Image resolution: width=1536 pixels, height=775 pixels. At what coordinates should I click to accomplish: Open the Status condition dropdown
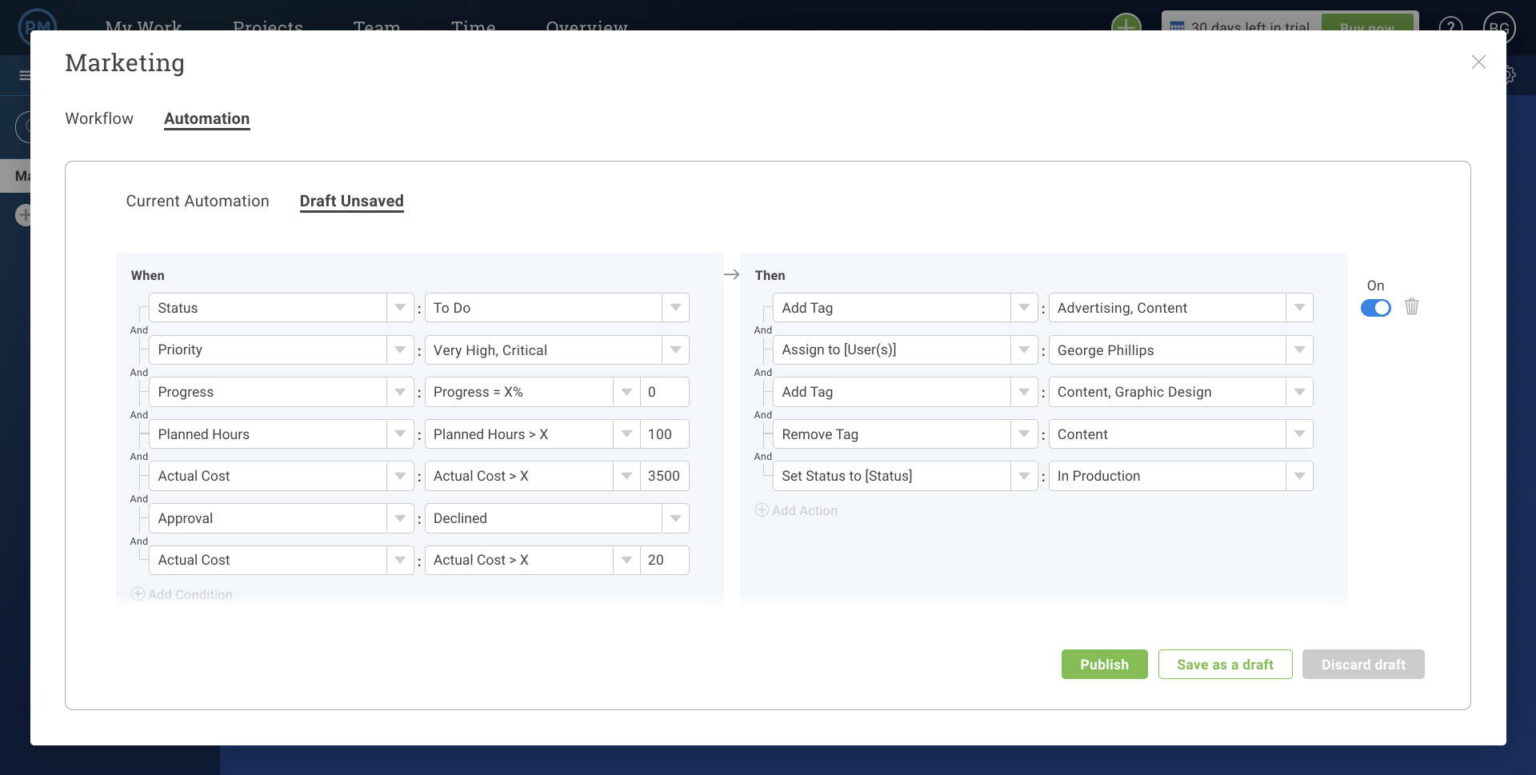[x=400, y=307]
